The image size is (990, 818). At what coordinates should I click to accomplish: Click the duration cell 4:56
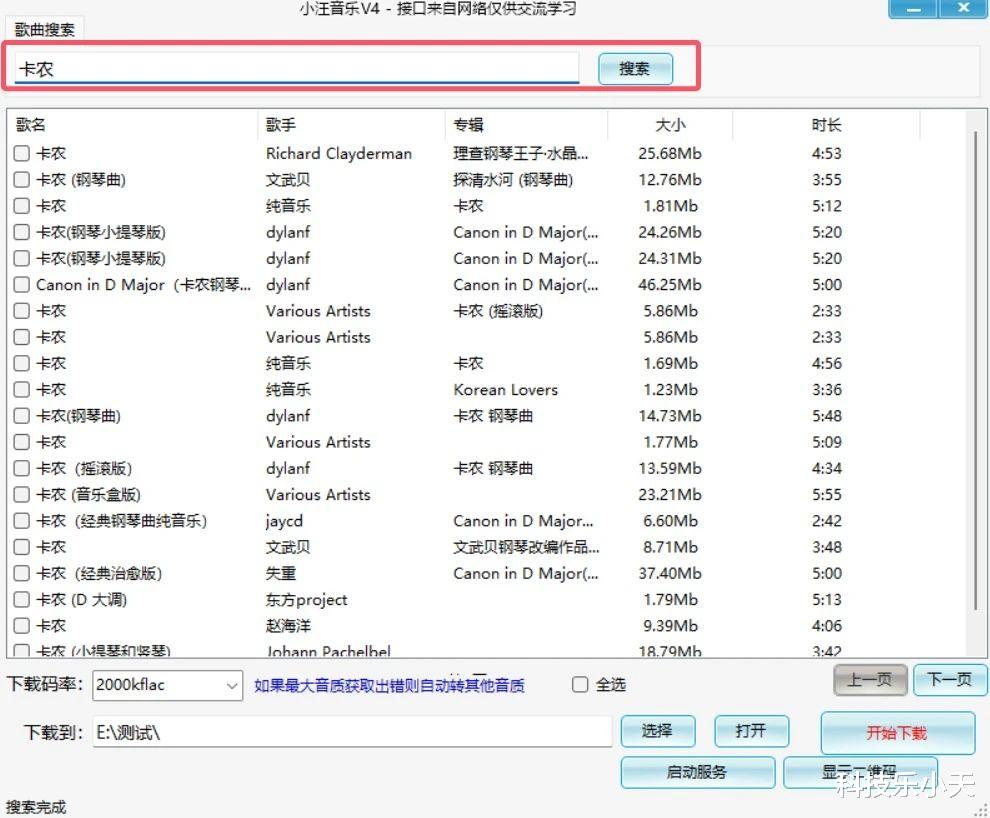click(x=826, y=364)
